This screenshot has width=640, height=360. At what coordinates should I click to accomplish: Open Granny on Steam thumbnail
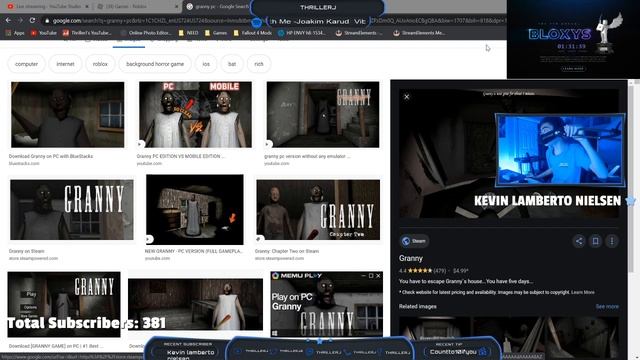72,210
